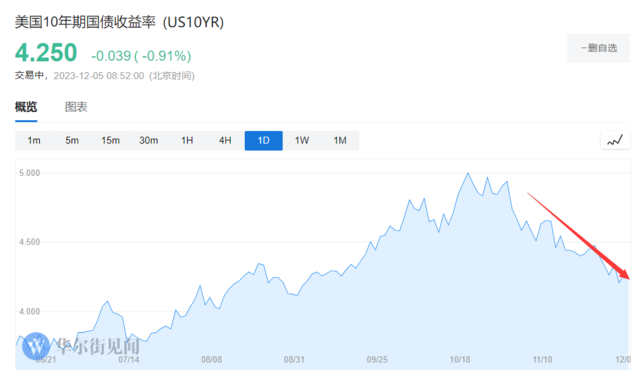
Task: Click the Wallstreetcn watermark logo
Action: click(36, 346)
